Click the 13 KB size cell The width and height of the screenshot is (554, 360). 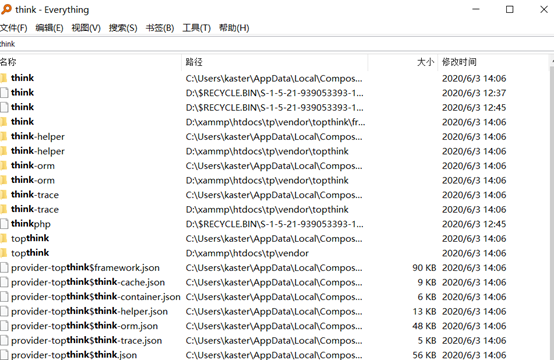tap(424, 311)
